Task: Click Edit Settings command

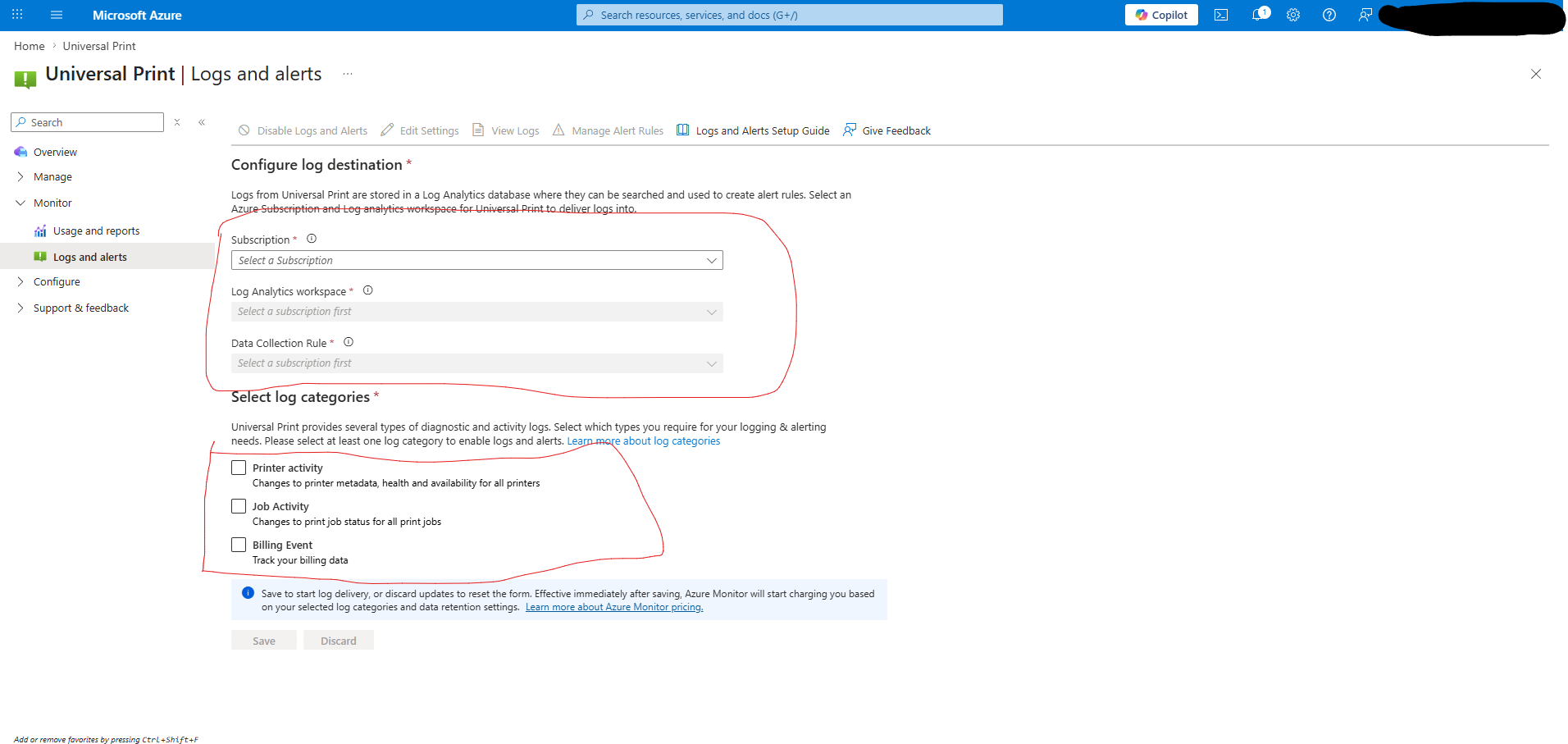Action: click(420, 130)
